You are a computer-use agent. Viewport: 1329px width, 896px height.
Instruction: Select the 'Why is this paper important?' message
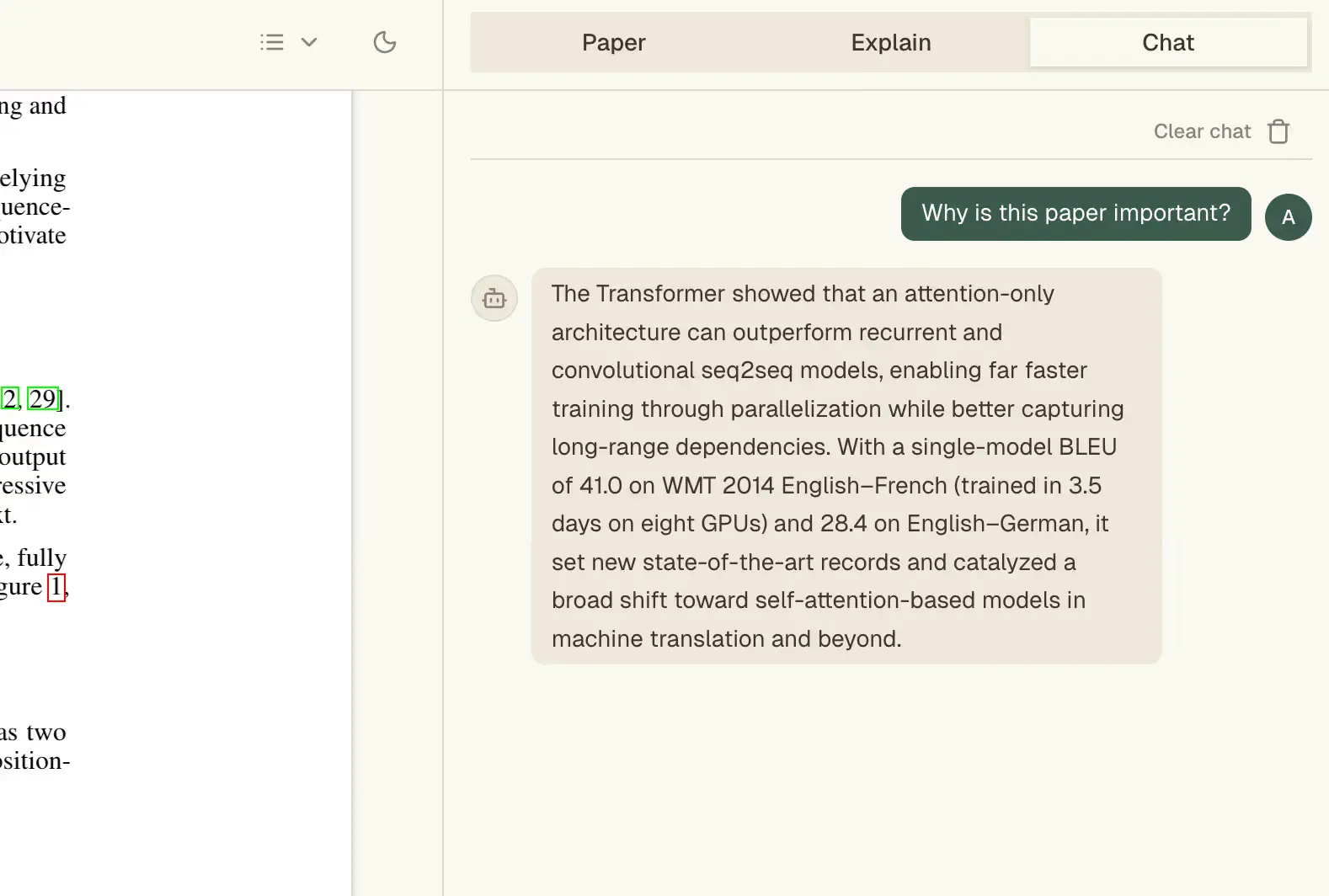(x=1075, y=214)
